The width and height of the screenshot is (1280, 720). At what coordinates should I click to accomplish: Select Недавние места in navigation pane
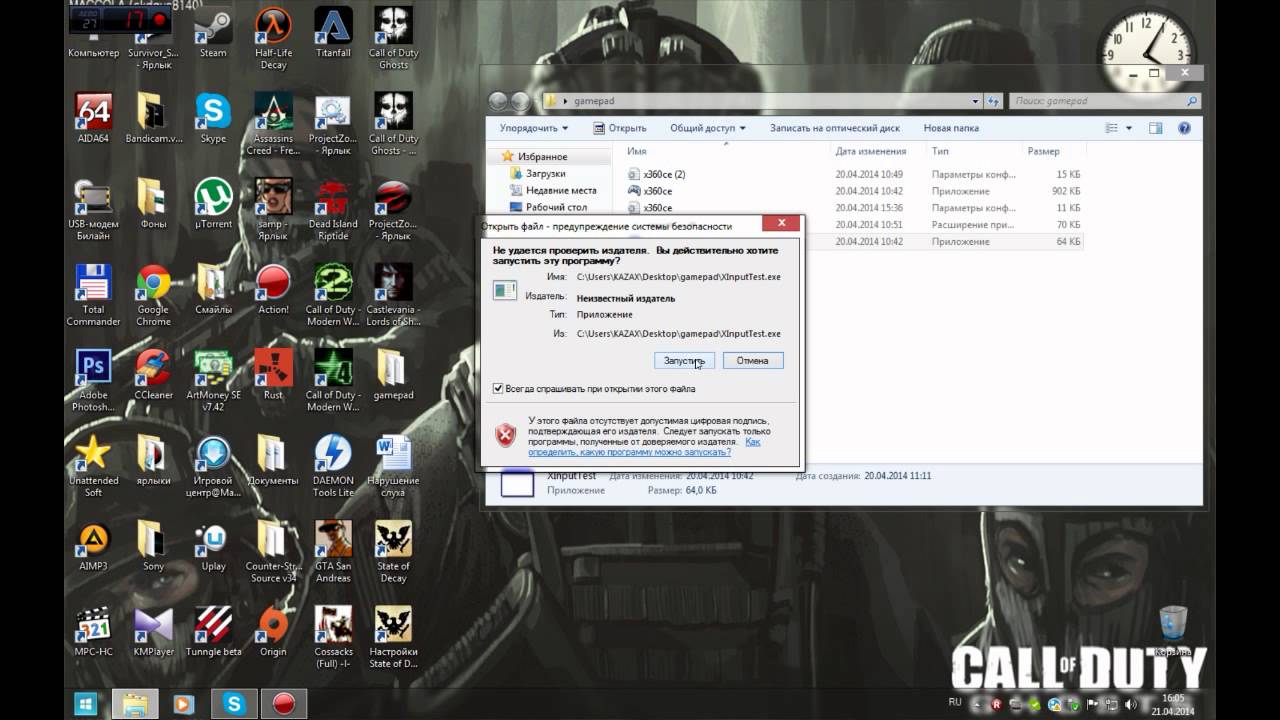[552, 190]
